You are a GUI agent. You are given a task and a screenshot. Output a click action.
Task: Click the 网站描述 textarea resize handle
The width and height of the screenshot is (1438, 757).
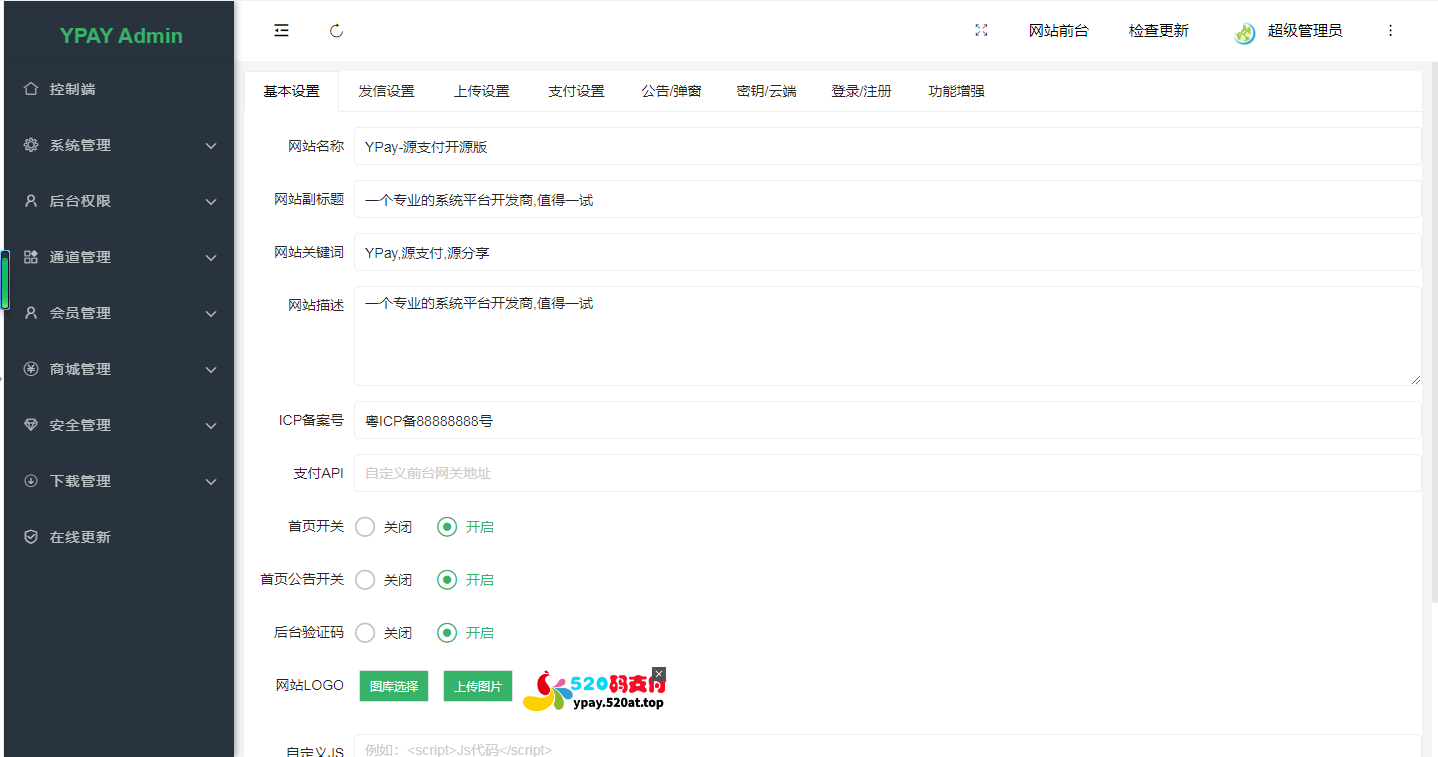pos(1415,379)
